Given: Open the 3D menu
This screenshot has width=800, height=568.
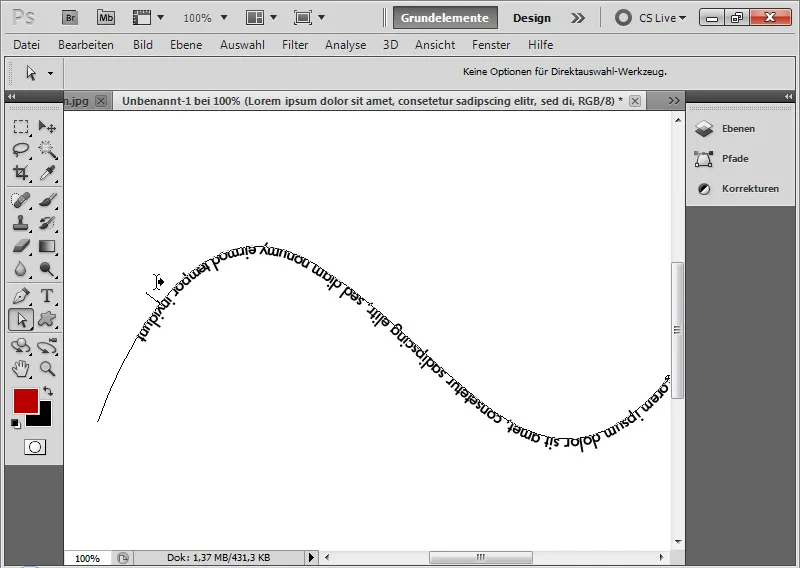Looking at the screenshot, I should pos(390,45).
